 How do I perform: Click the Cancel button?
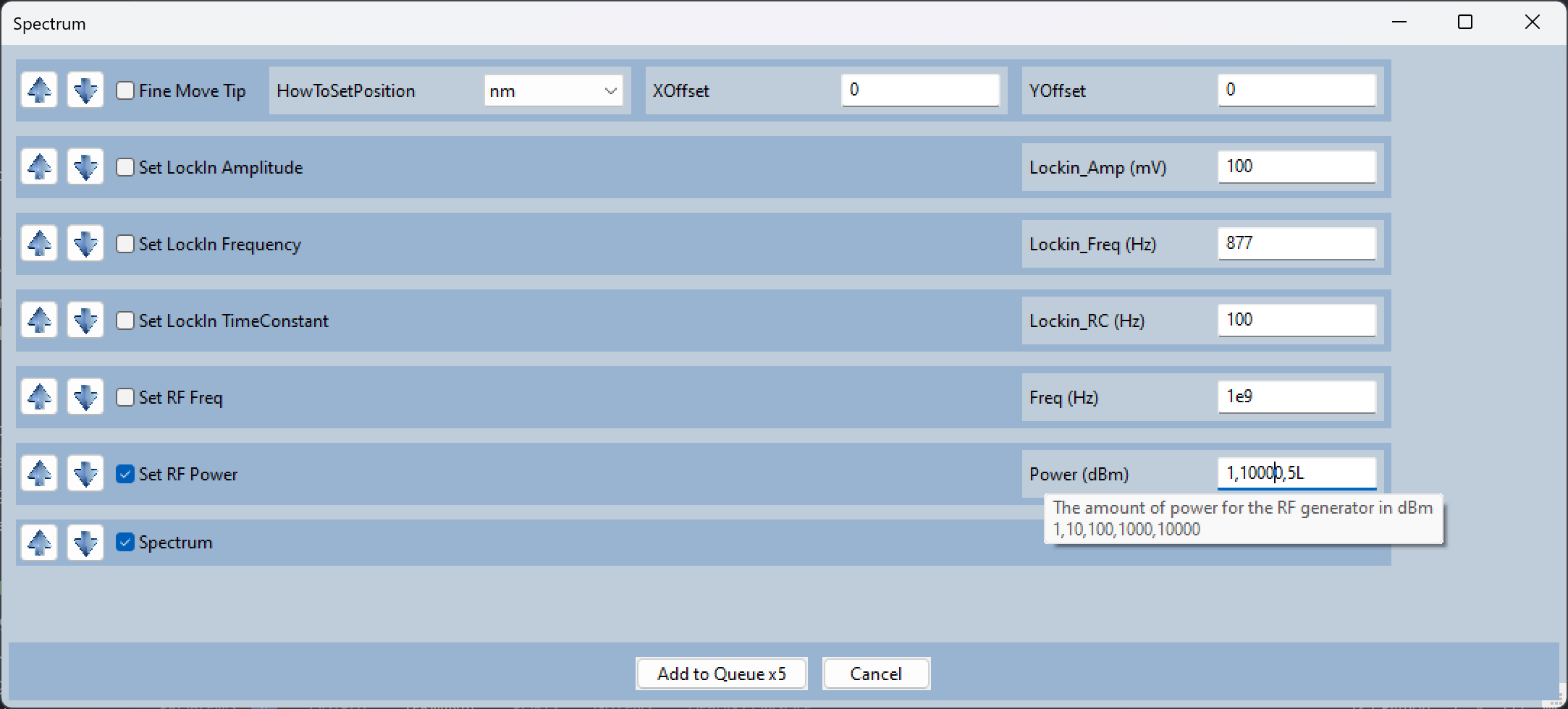pyautogui.click(x=876, y=674)
